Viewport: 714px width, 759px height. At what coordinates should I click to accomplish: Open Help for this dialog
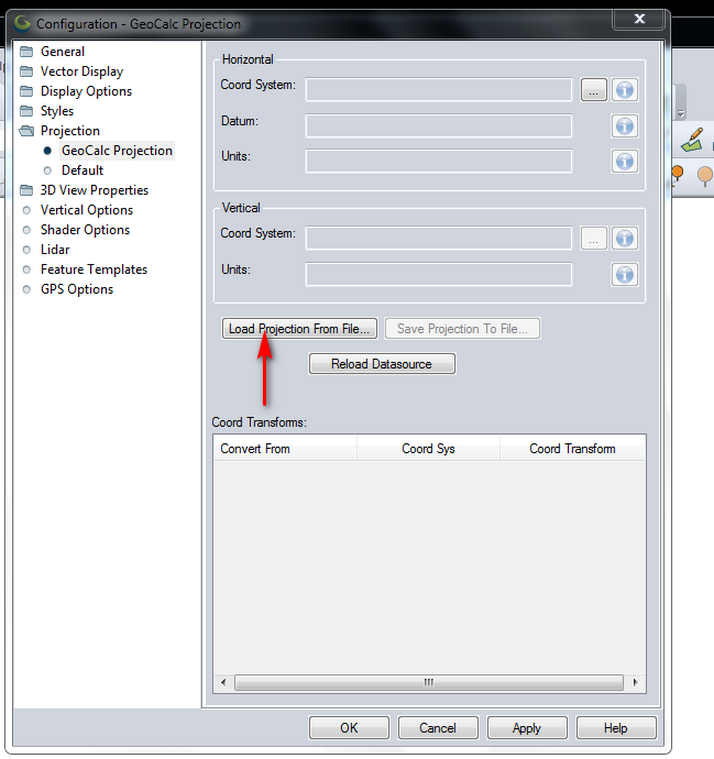pos(616,728)
